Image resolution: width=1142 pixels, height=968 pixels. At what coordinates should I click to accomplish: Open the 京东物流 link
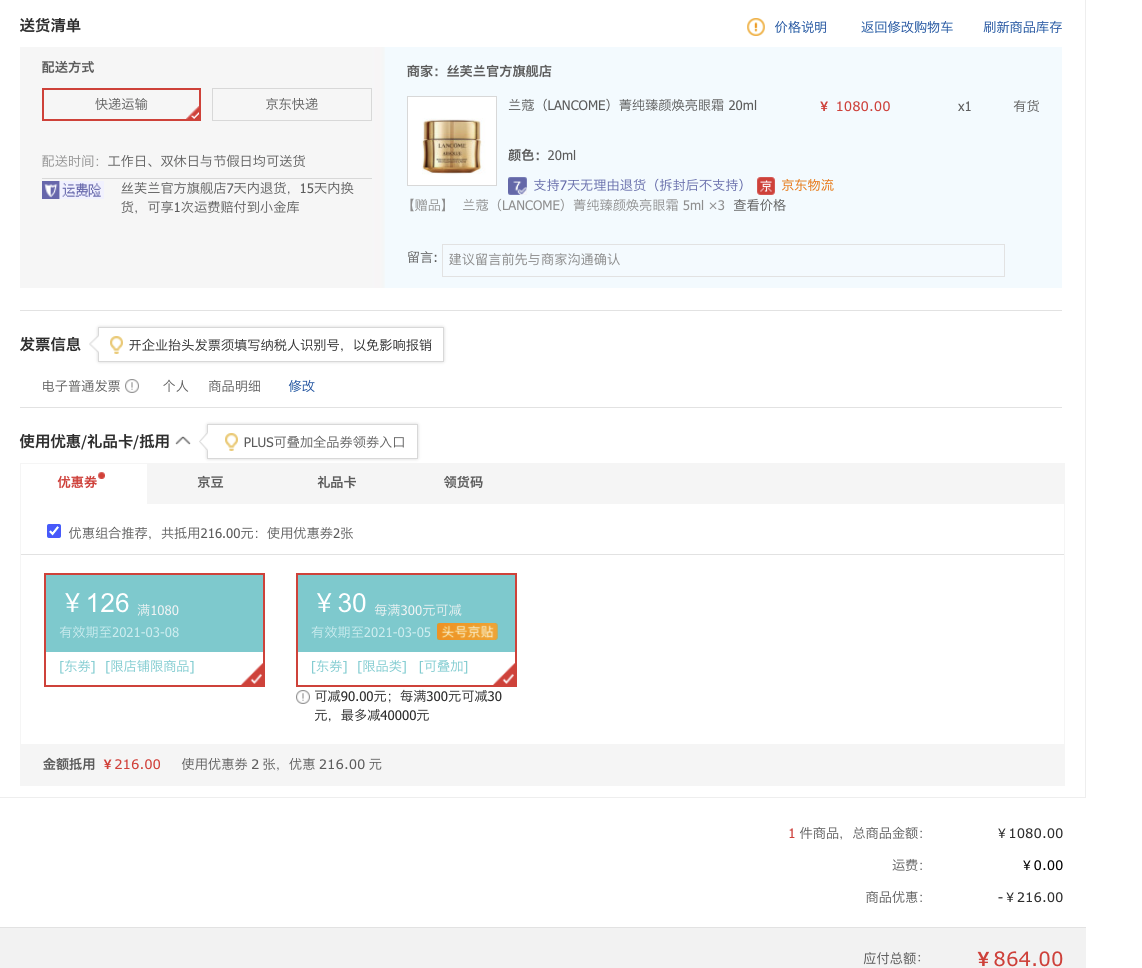pos(808,185)
